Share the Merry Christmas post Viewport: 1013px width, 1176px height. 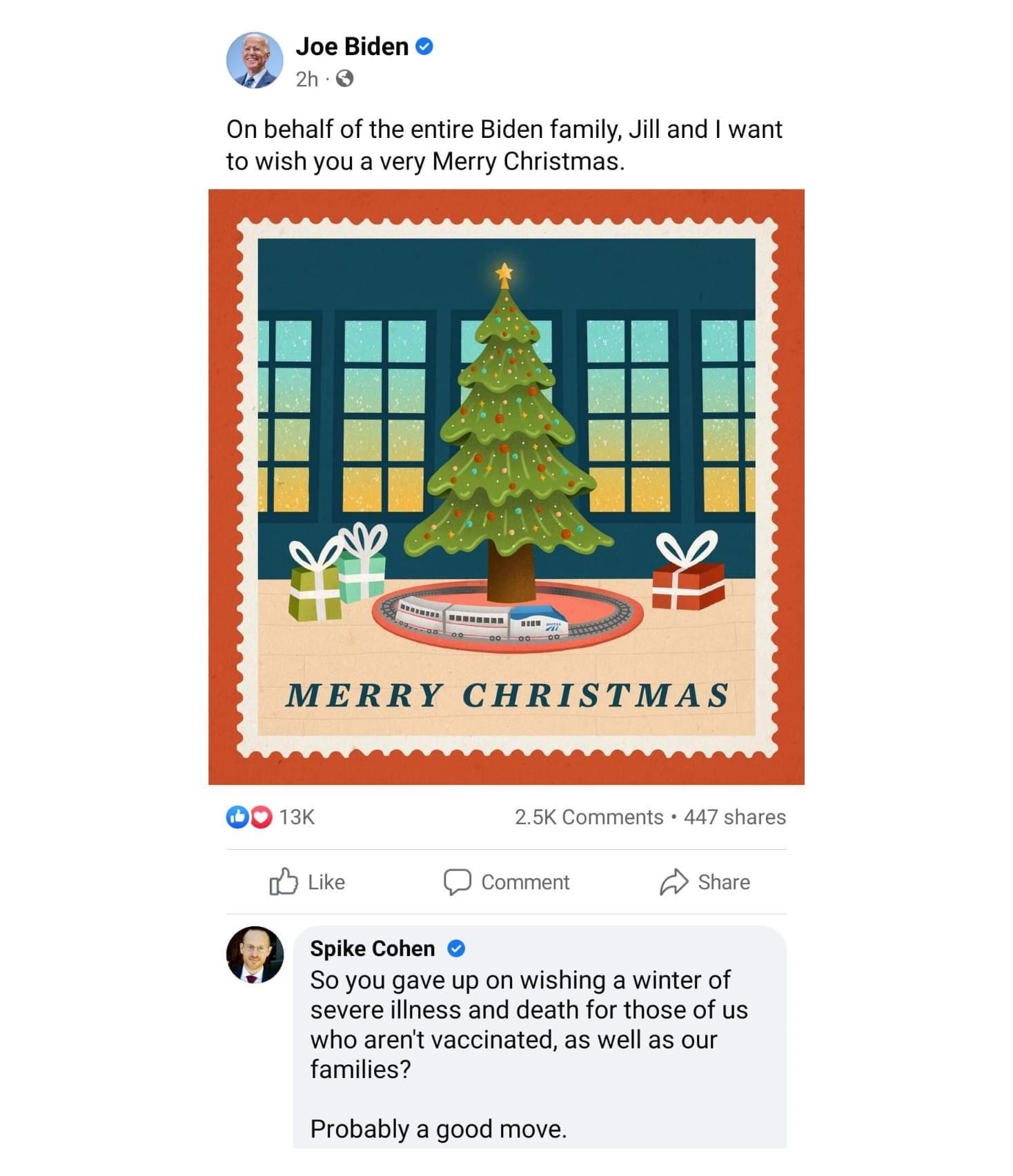point(705,882)
